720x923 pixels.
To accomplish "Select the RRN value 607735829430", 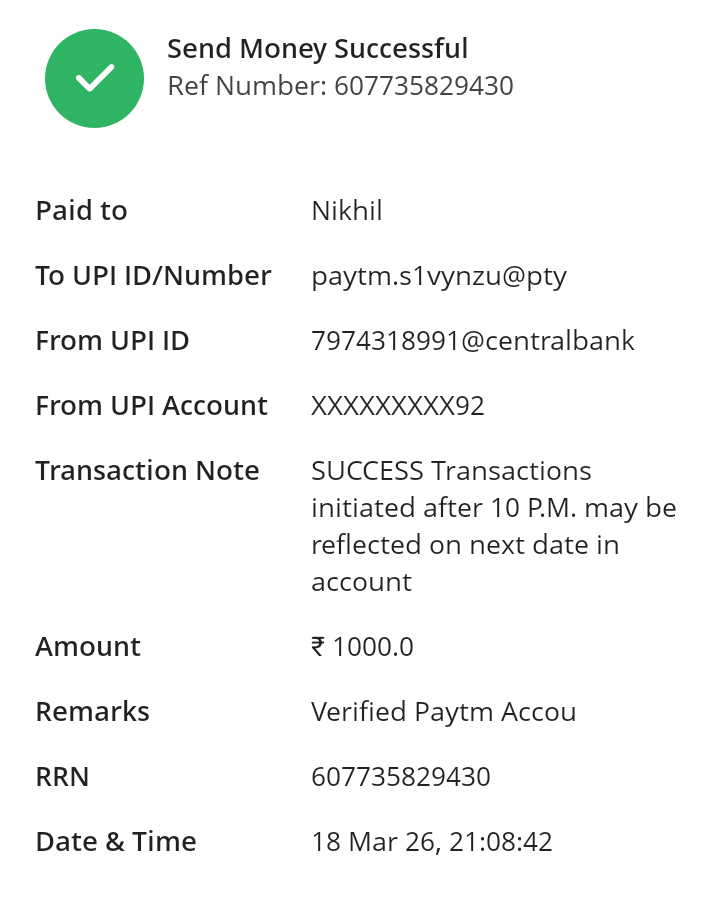I will click(x=401, y=777).
